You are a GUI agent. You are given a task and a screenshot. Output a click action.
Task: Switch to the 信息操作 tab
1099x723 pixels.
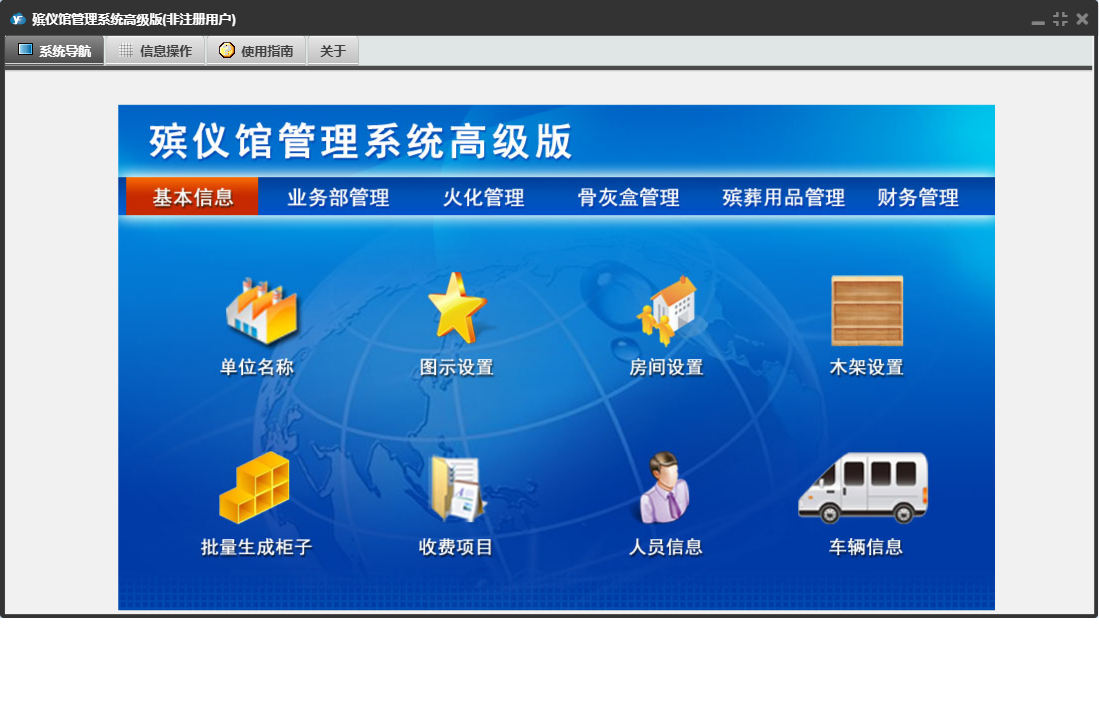click(x=156, y=50)
